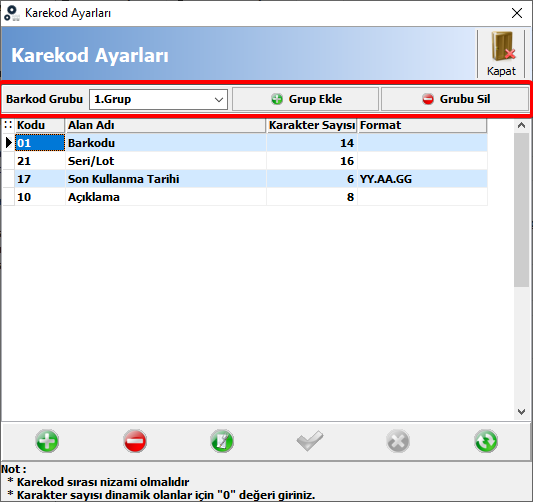533x502 pixels.
Task: Click the scrollbar up arrow
Action: tap(521, 125)
